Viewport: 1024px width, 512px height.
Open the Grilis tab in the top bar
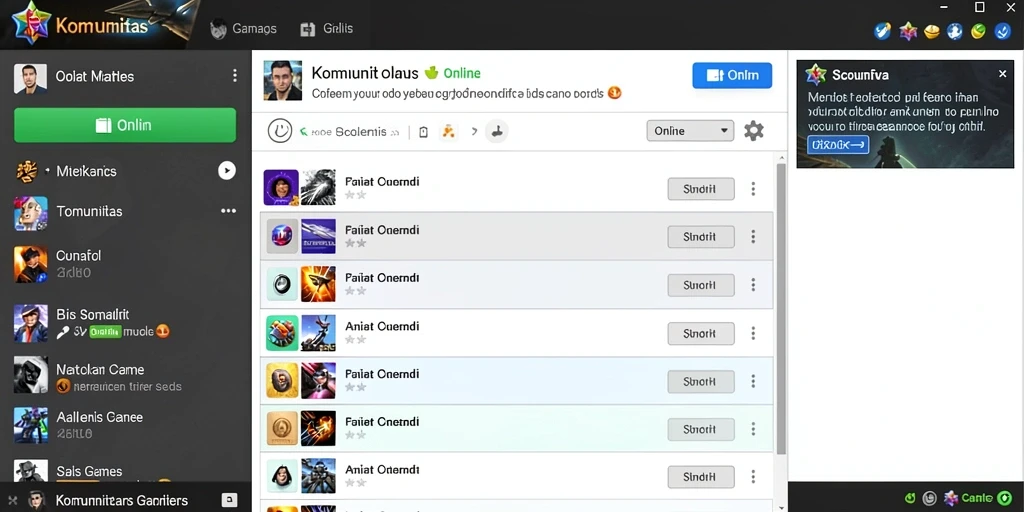[x=327, y=29]
